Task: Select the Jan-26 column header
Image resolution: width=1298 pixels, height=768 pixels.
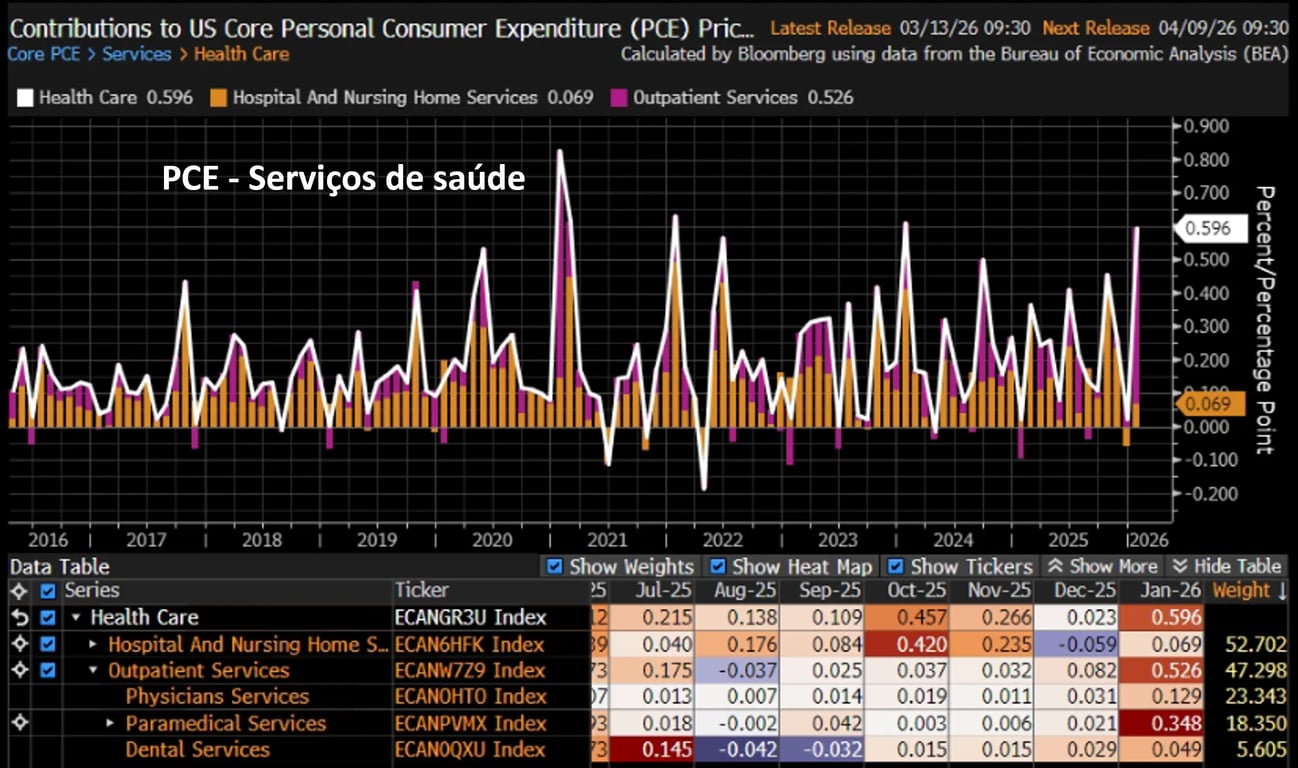Action: (x=1171, y=591)
